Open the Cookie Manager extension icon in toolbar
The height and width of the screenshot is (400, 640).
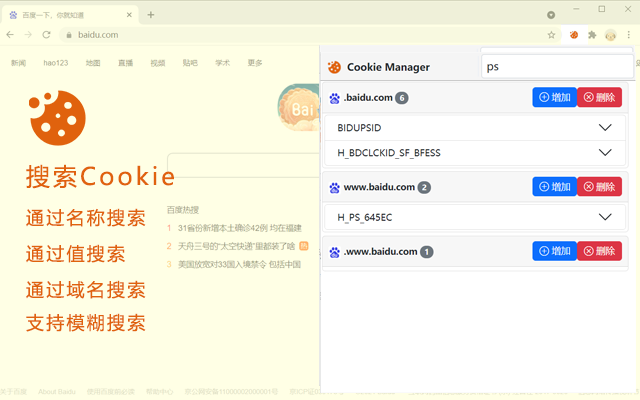point(574,35)
